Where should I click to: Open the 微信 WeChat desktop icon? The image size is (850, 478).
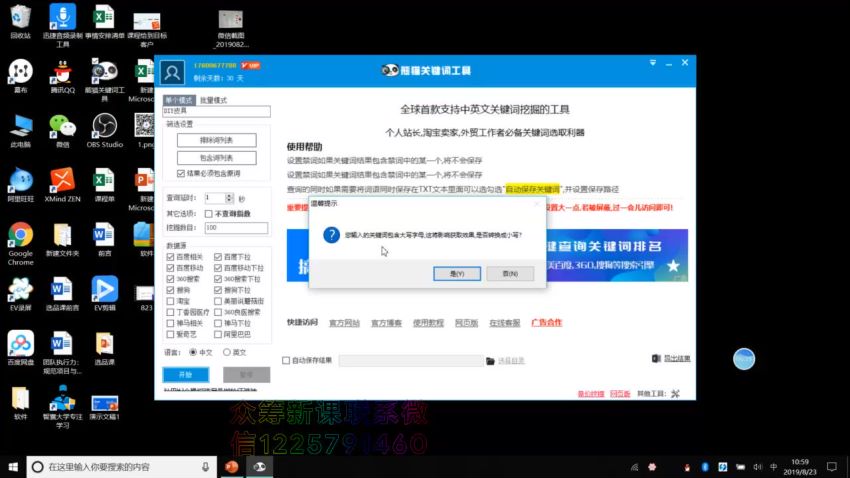tap(63, 131)
